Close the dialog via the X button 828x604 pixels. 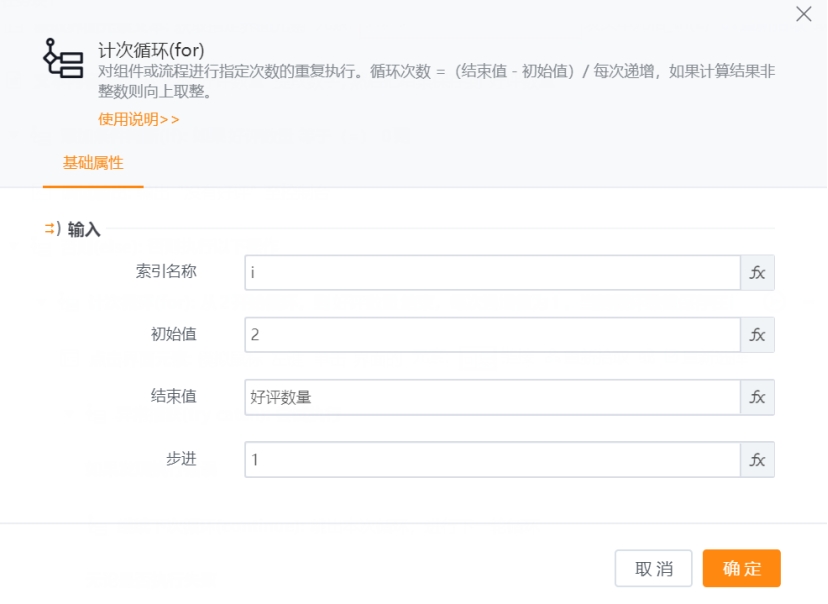point(805,16)
